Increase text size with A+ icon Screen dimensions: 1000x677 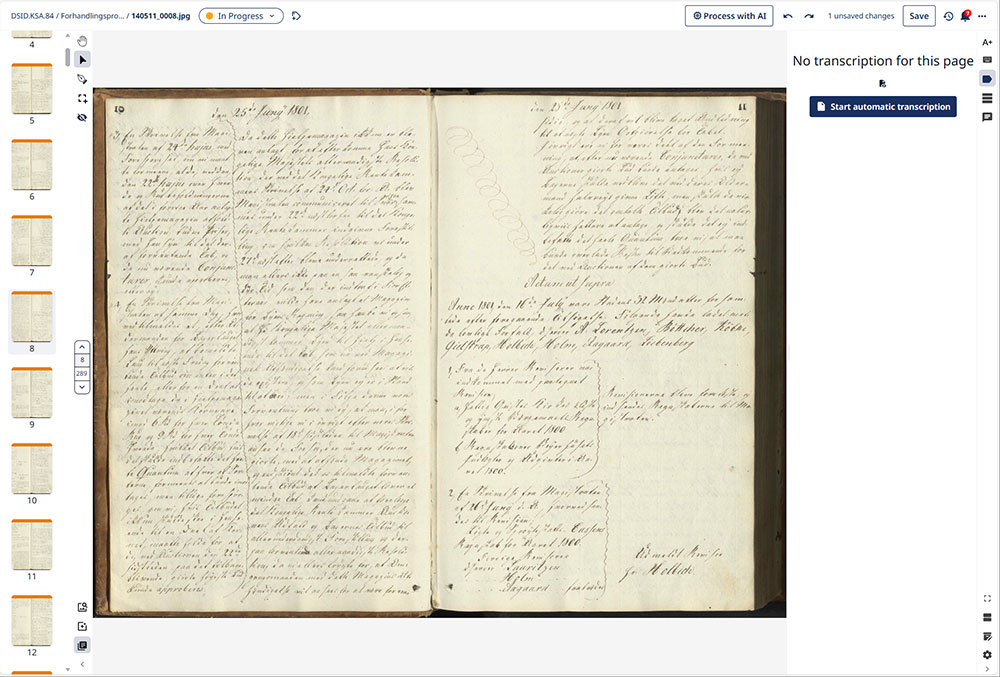(x=987, y=42)
